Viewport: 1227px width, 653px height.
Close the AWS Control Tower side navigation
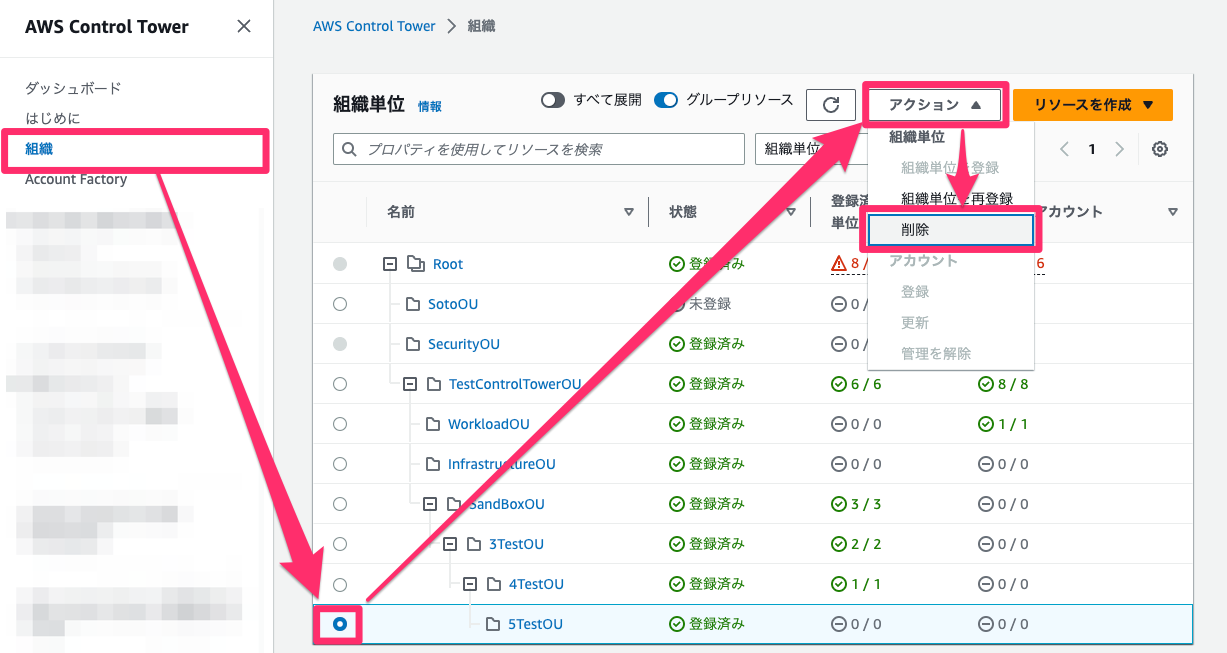tap(243, 27)
